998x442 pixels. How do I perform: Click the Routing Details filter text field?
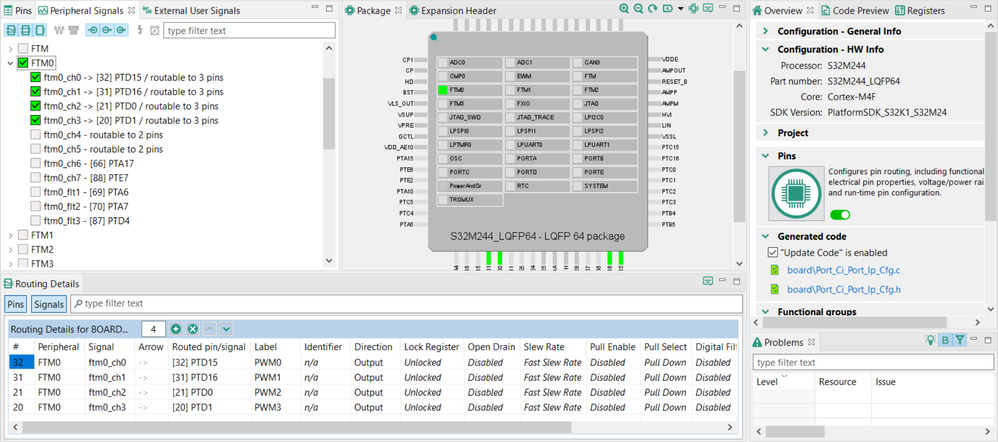406,304
